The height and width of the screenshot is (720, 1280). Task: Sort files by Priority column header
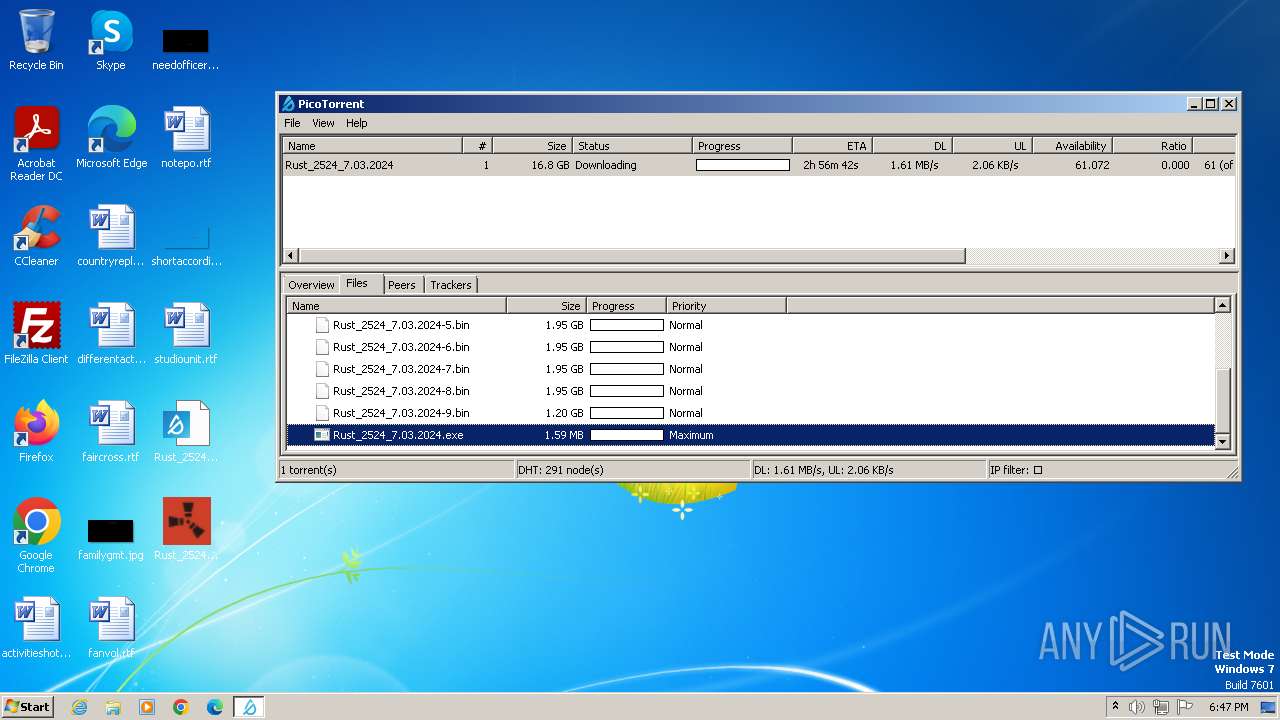(x=726, y=306)
